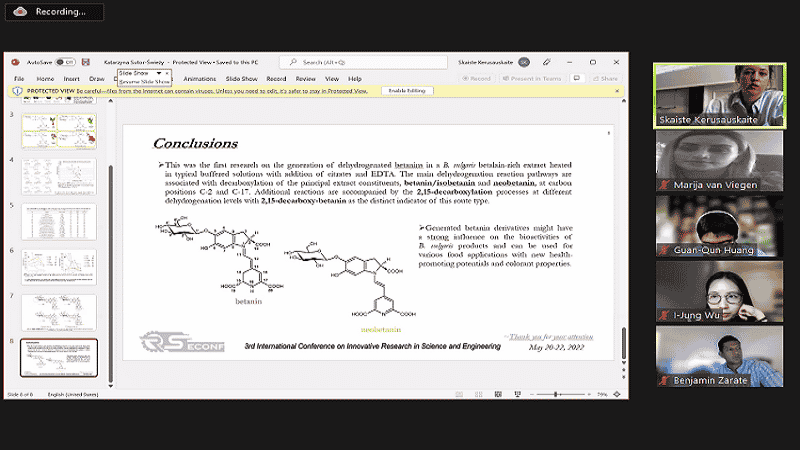The image size is (800, 450).
Task: Open the Insert ribbon tab
Action: pos(71,79)
